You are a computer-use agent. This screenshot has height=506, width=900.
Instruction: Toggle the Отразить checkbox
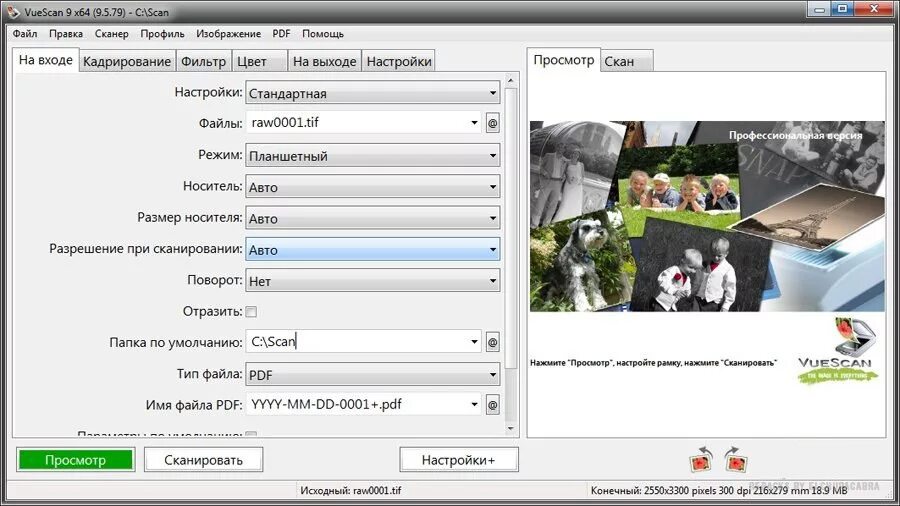coord(251,312)
